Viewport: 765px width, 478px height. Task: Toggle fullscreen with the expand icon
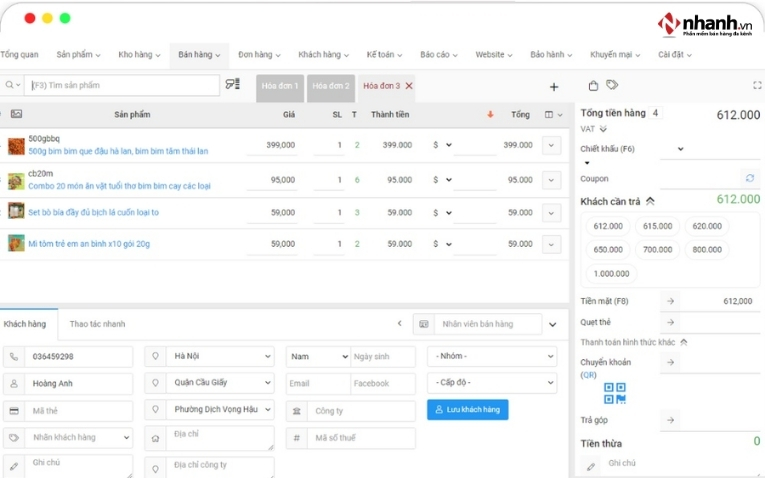(x=757, y=85)
